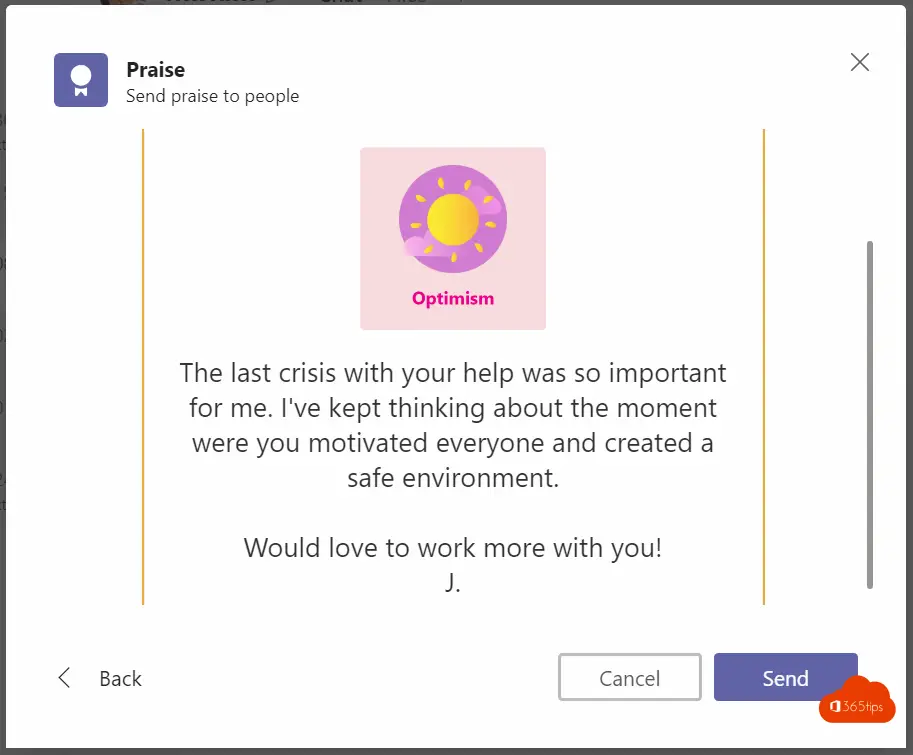Click the left orange border of preview

(x=143, y=367)
